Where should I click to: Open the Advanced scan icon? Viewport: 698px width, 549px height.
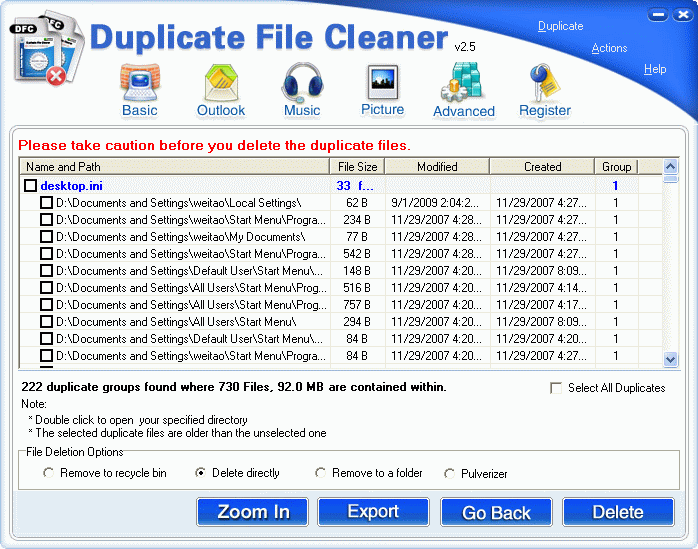click(464, 90)
